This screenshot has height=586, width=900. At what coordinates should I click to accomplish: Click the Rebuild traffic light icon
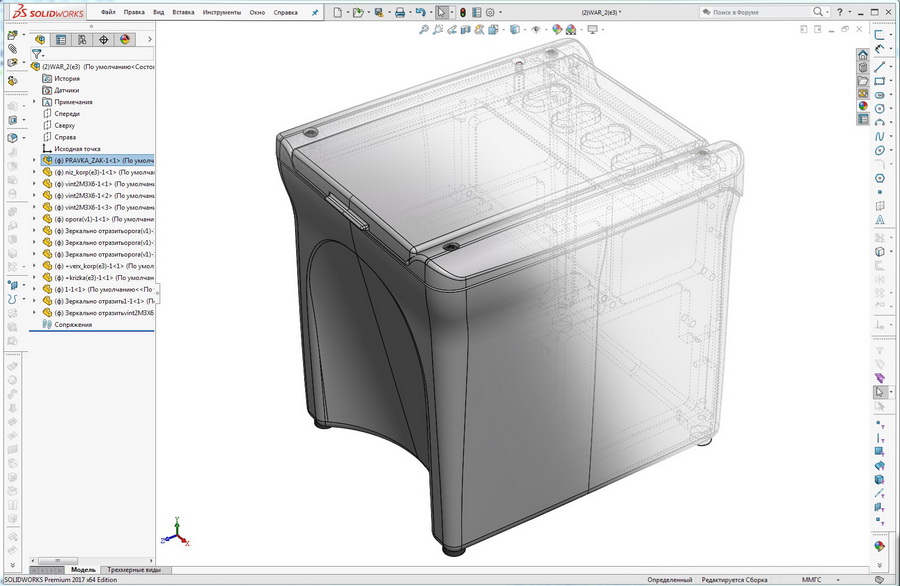(463, 12)
